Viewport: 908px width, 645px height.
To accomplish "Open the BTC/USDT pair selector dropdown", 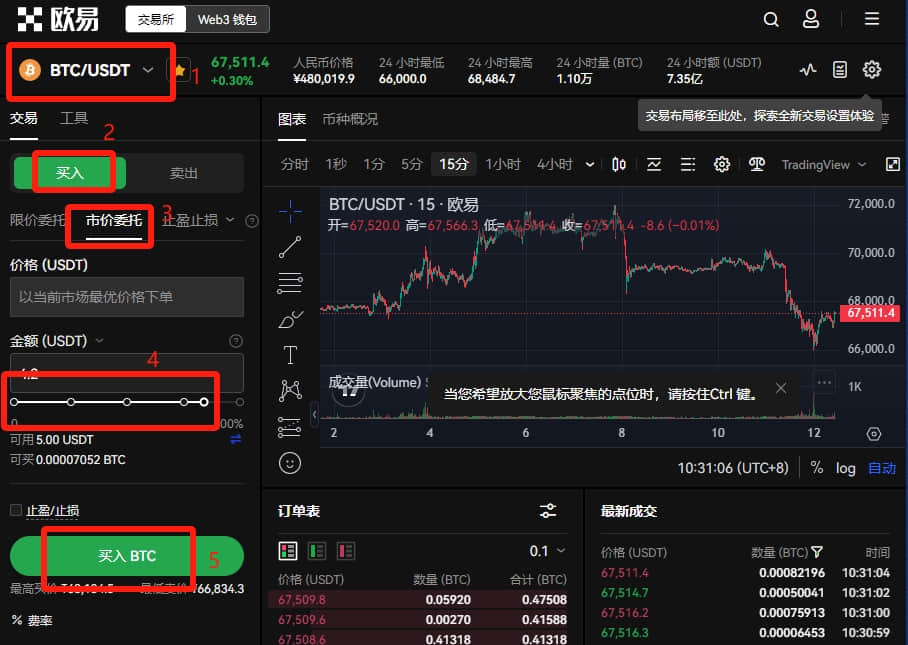I will [x=87, y=70].
